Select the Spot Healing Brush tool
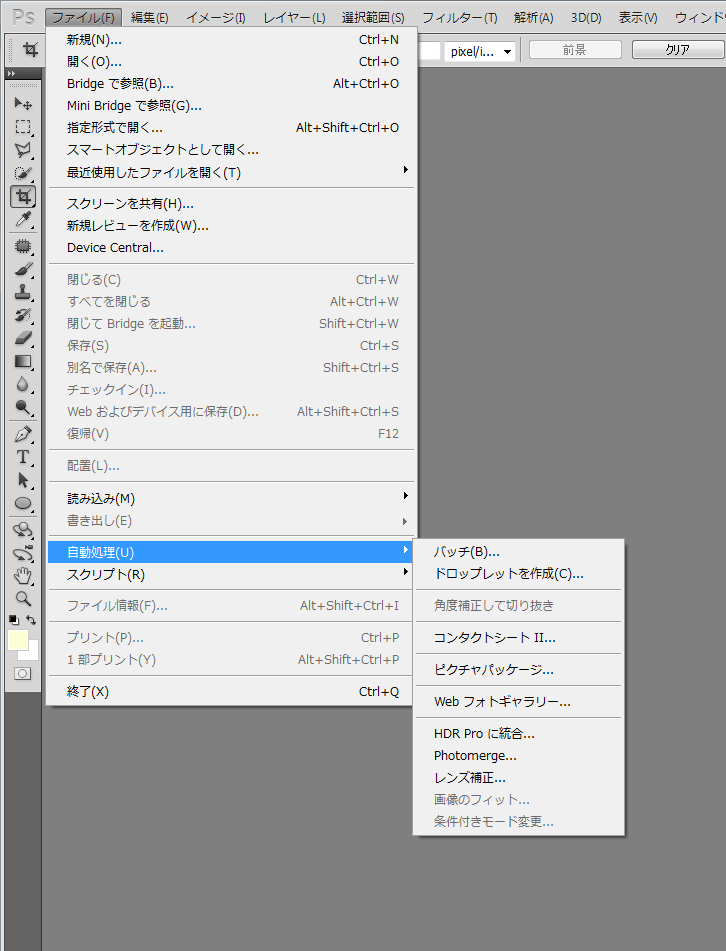The width and height of the screenshot is (726, 951). (x=23, y=246)
